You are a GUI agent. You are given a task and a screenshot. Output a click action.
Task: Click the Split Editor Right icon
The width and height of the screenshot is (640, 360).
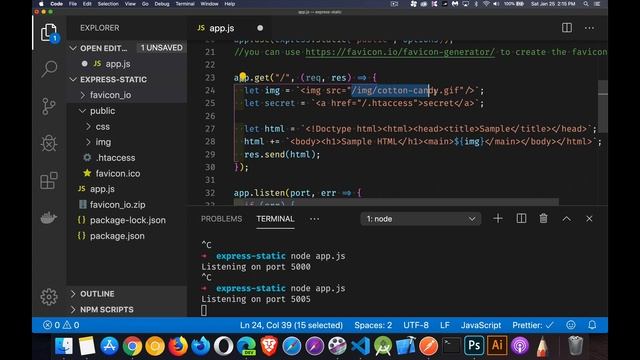coord(567,28)
